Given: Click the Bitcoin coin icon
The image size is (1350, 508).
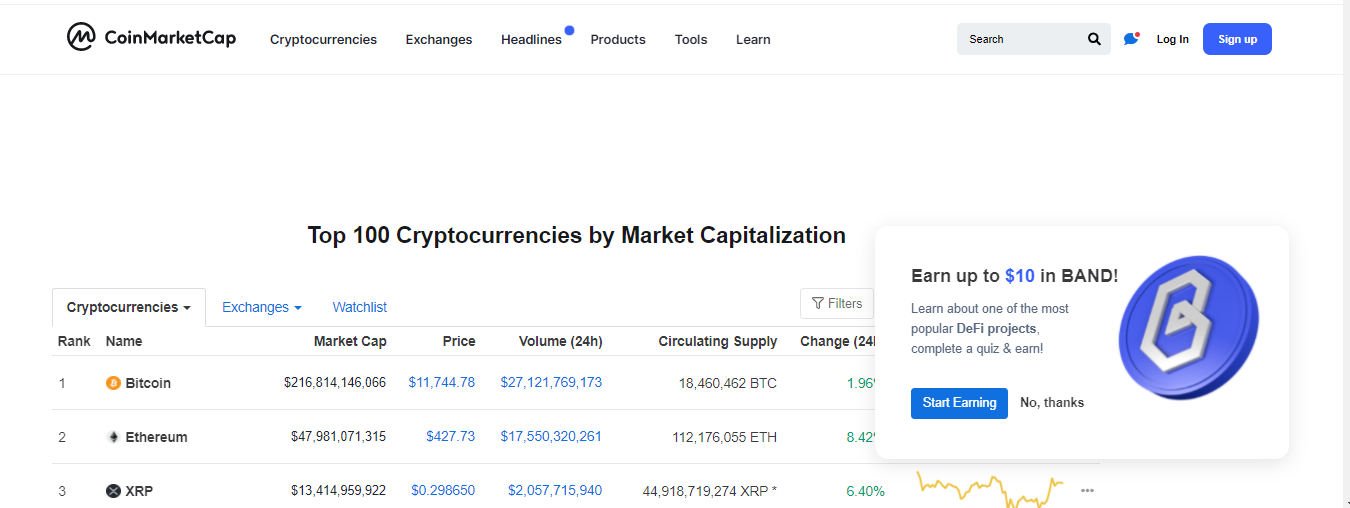Looking at the screenshot, I should [x=113, y=383].
